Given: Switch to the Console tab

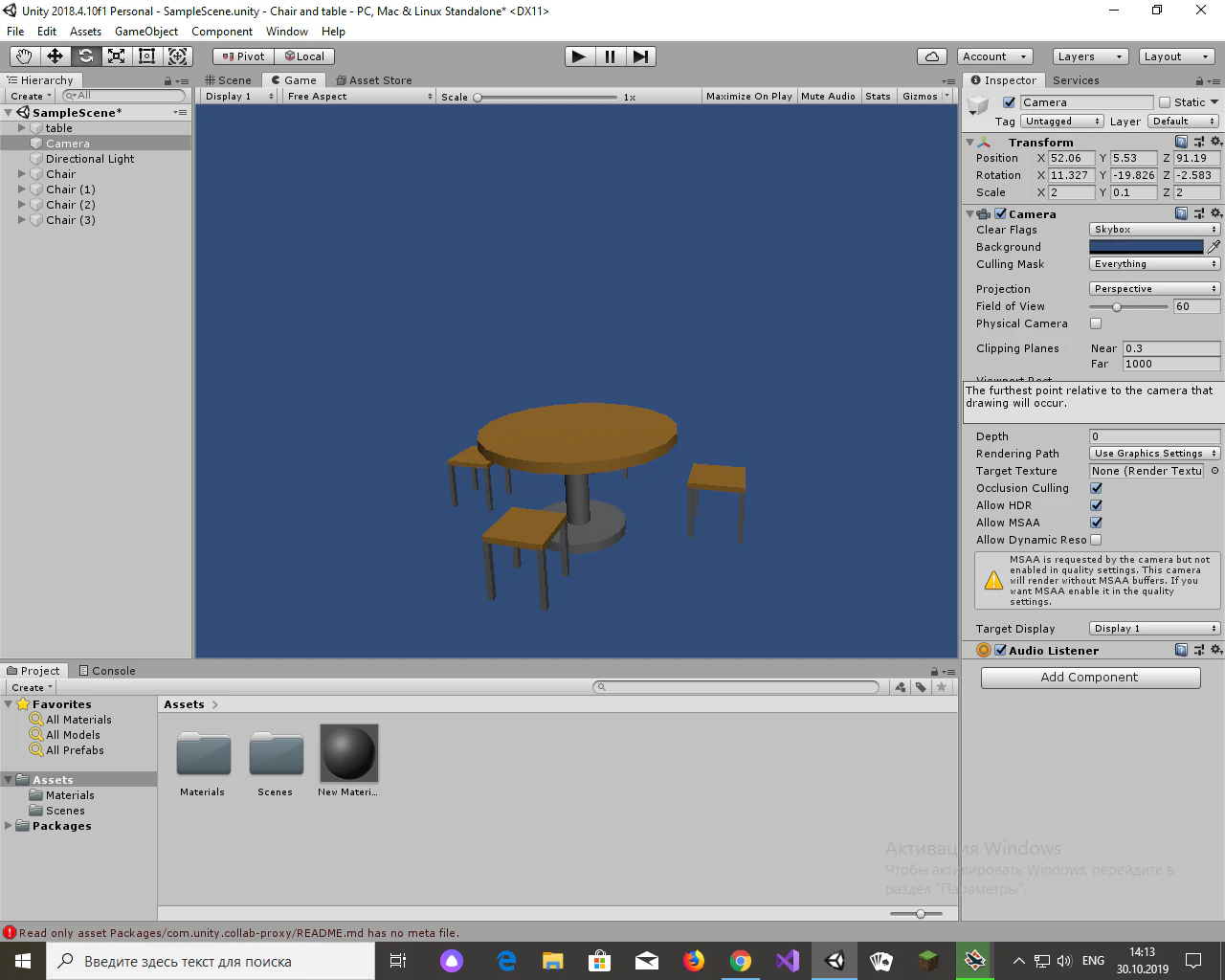Looking at the screenshot, I should (x=107, y=671).
